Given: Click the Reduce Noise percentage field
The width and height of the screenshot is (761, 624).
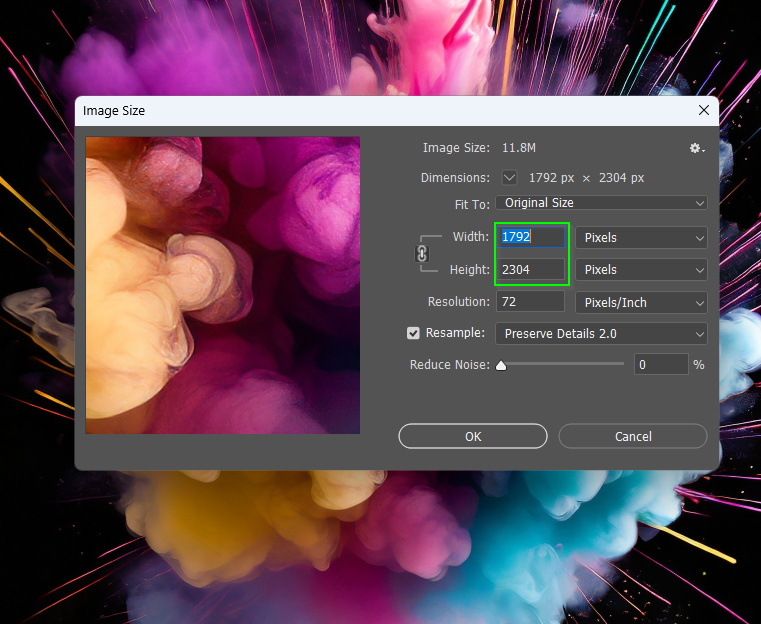Looking at the screenshot, I should [x=661, y=364].
